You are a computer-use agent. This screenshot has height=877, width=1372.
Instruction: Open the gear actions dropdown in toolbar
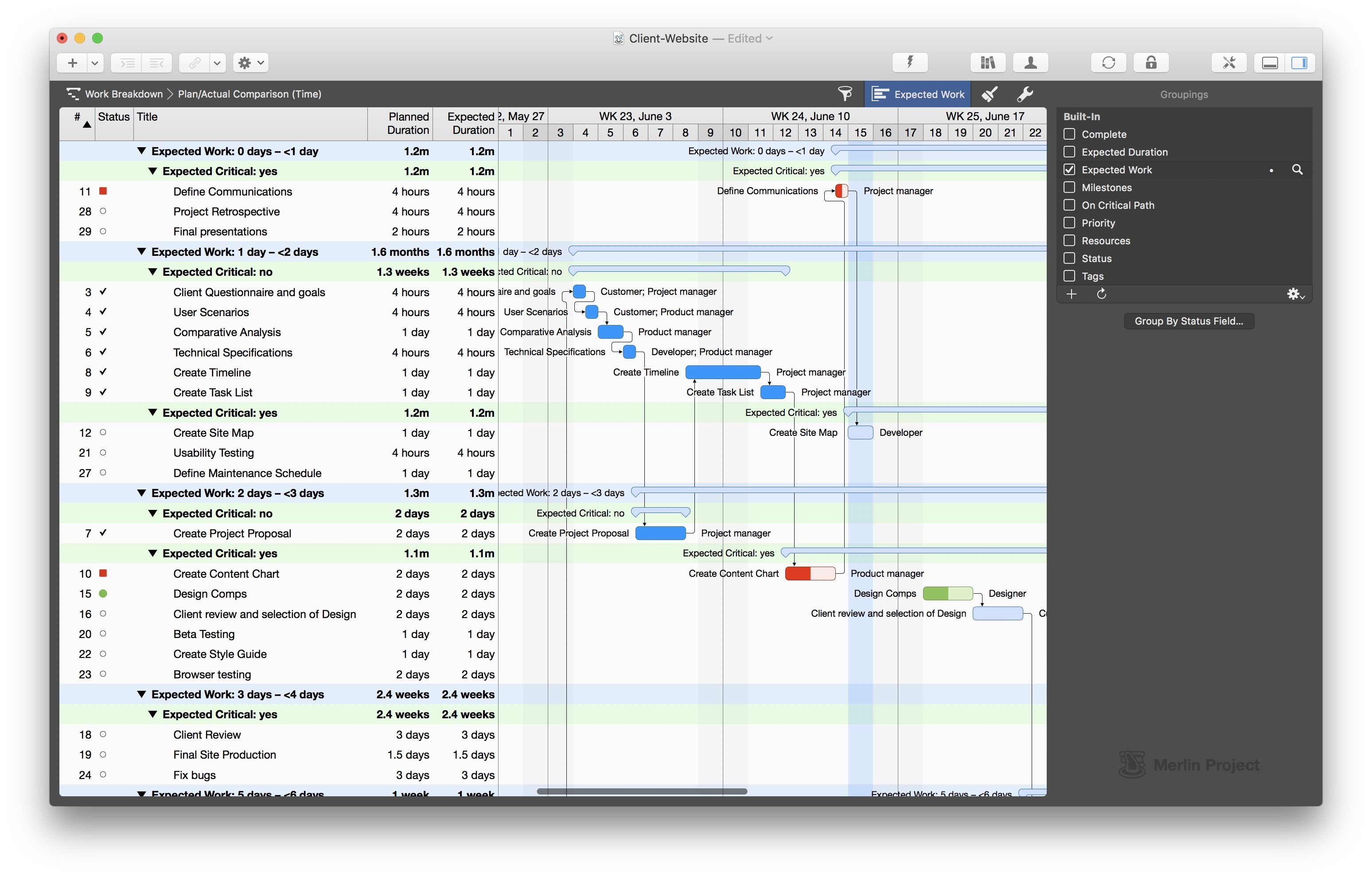(x=251, y=63)
